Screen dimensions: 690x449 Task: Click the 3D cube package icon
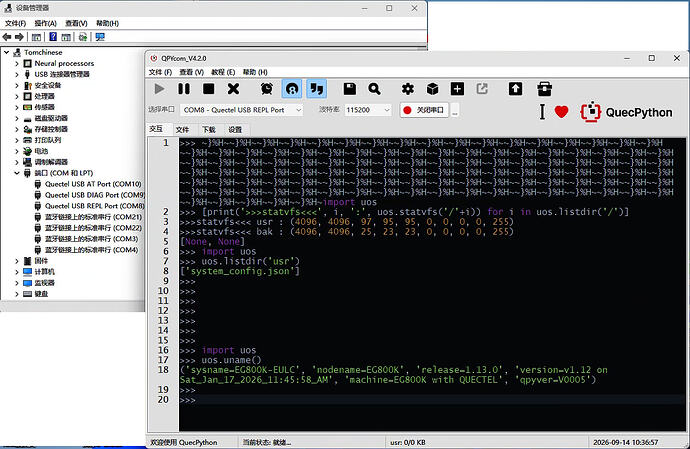point(433,89)
